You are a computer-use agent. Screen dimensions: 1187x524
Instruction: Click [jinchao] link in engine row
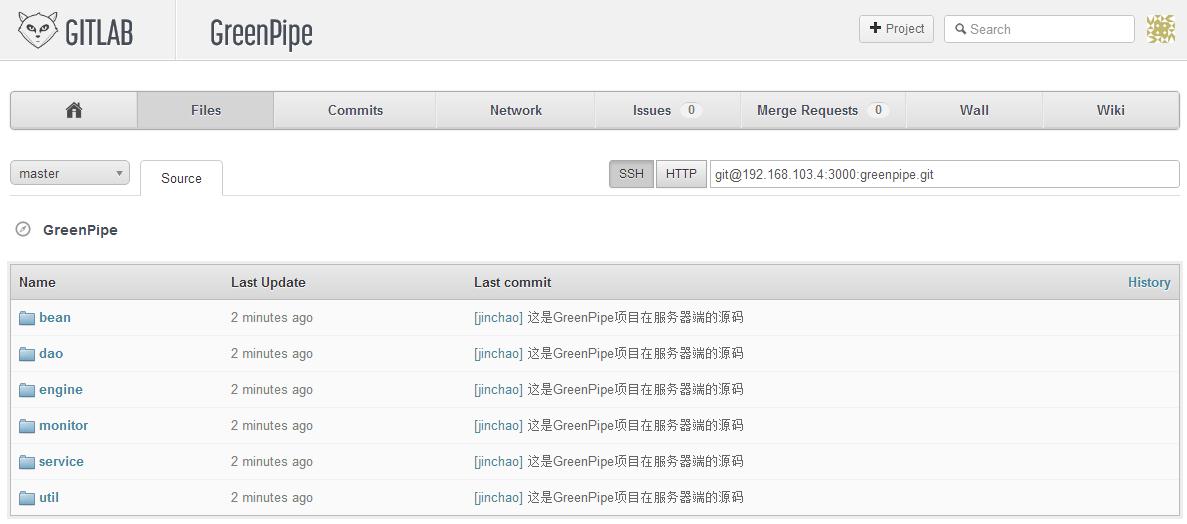point(498,390)
